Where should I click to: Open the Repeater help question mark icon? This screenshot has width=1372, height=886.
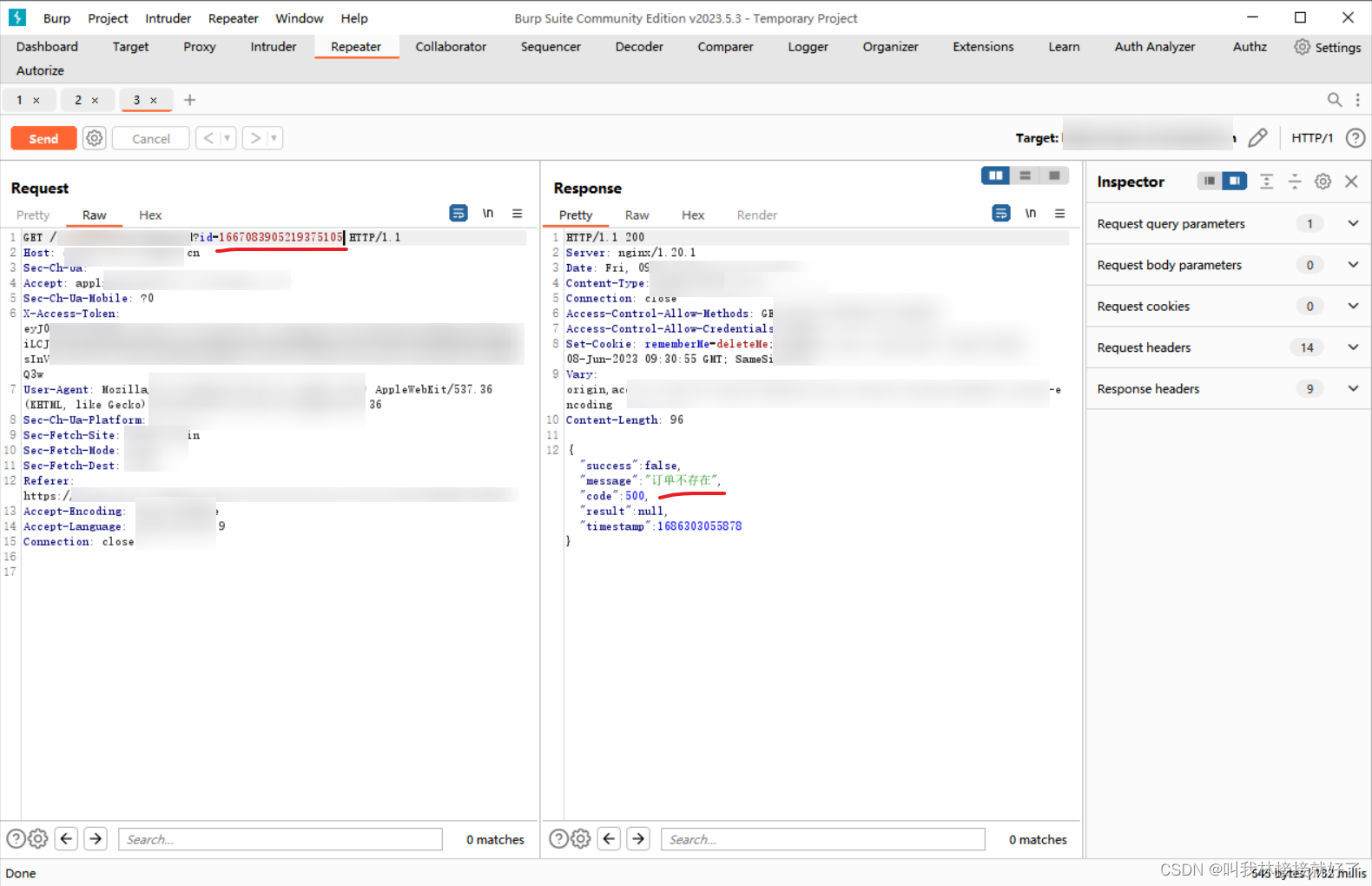click(1356, 138)
